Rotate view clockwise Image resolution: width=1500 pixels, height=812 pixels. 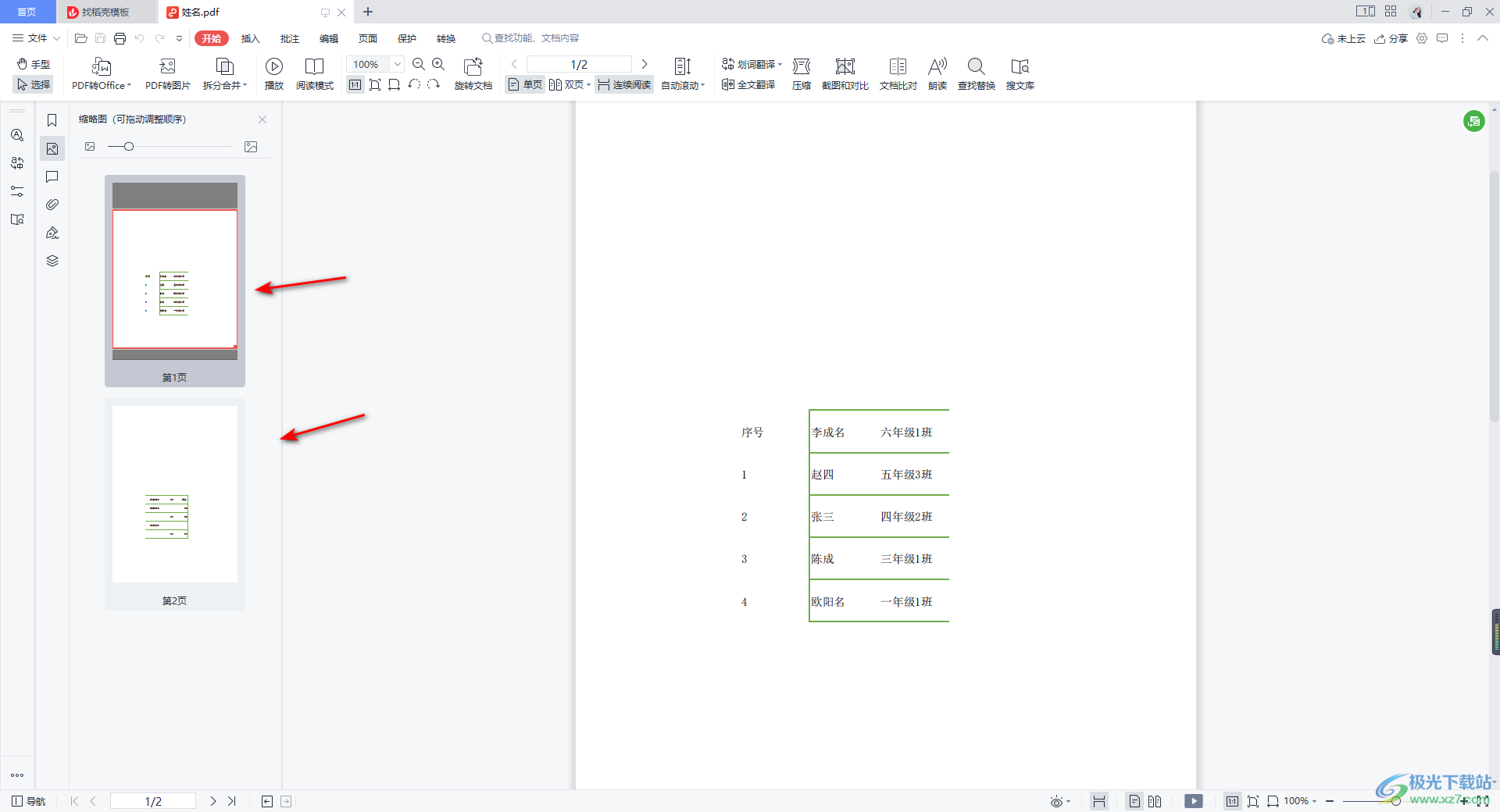(x=434, y=84)
